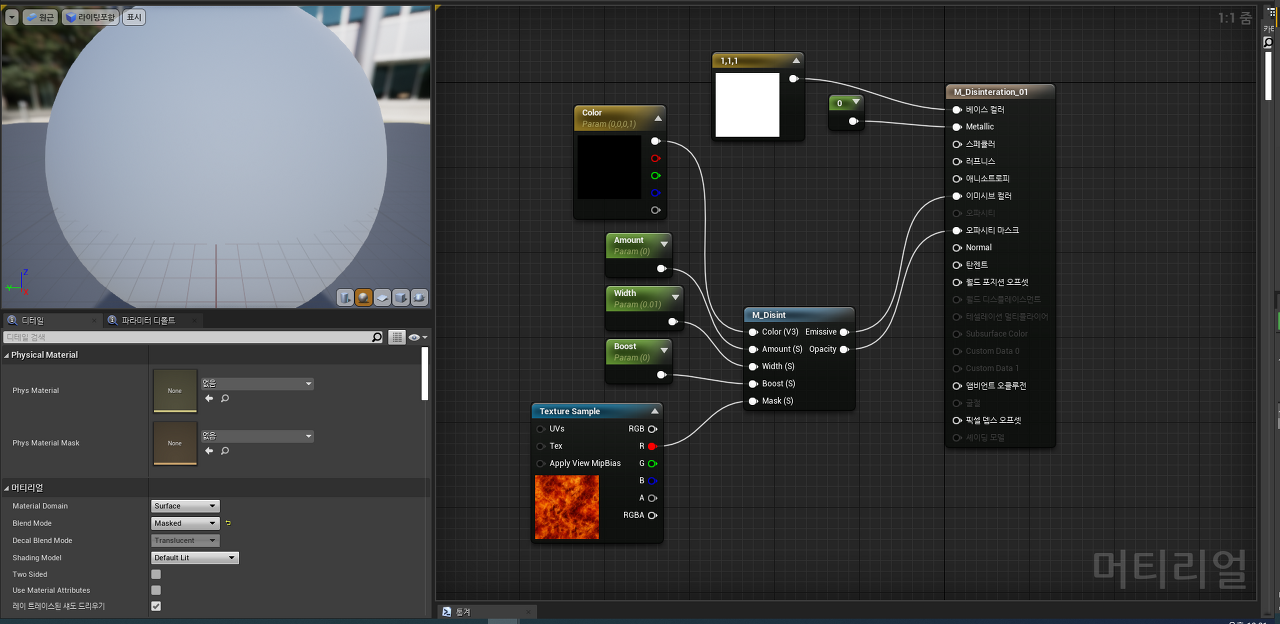The width and height of the screenshot is (1280, 624).
Task: Uncheck the 레이 트레이스된 섀도 드리우기 checkbox
Action: tap(155, 606)
